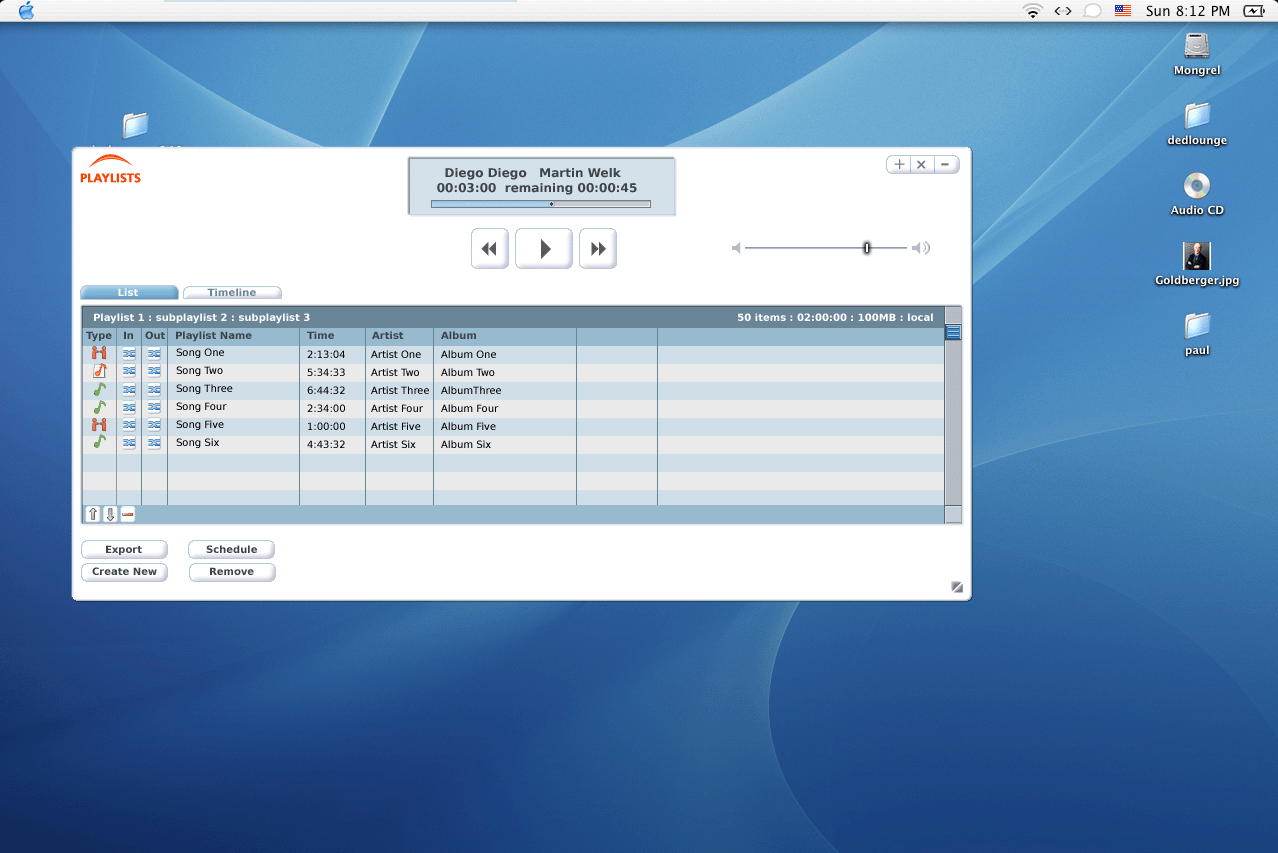The height and width of the screenshot is (853, 1278).
Task: Click the In column header
Action: (x=128, y=336)
